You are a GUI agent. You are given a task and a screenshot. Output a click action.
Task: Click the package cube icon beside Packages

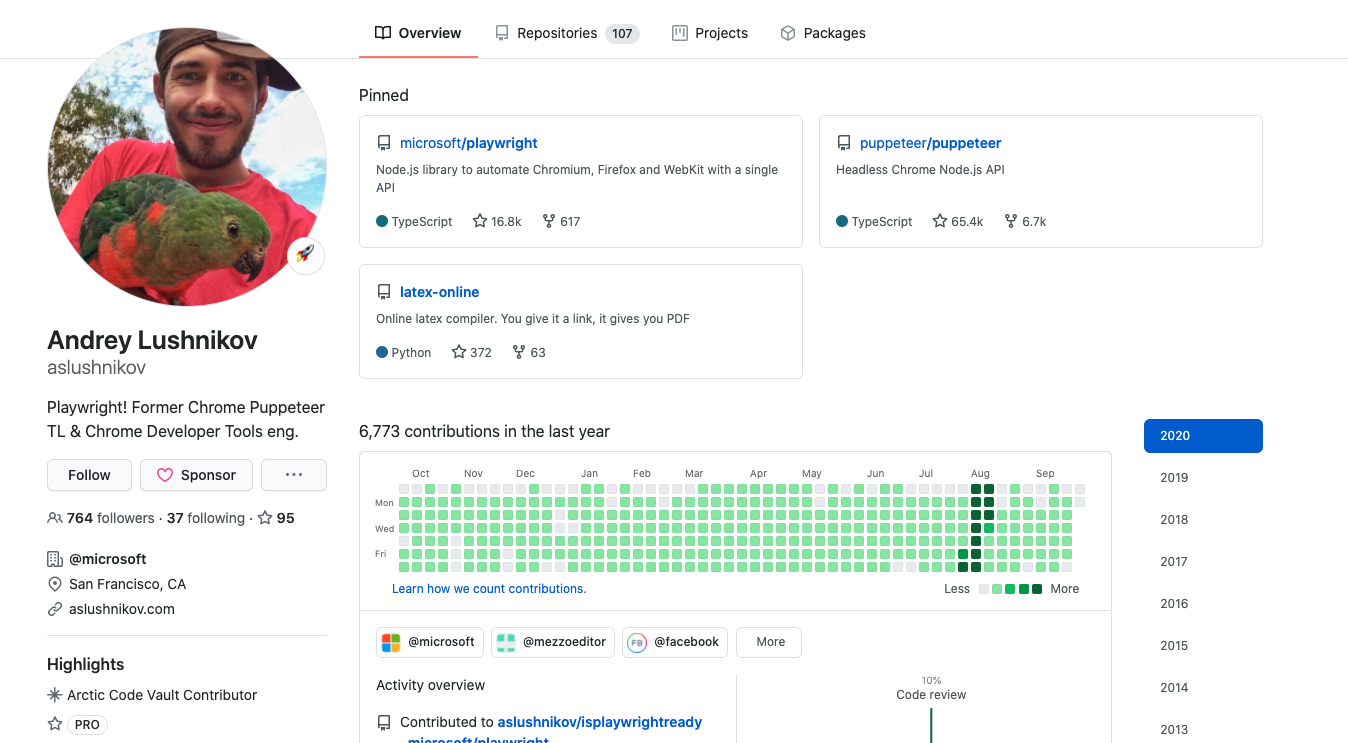tap(788, 33)
